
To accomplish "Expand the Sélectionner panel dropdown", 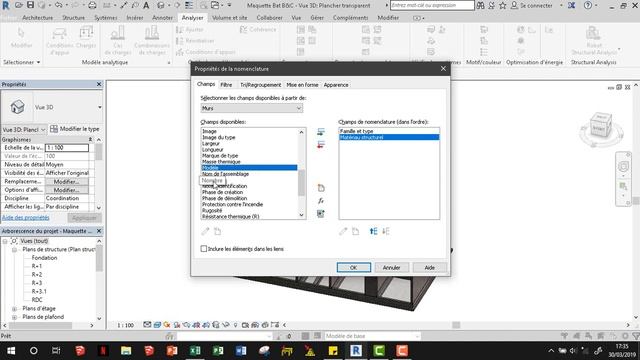I will click(x=22, y=62).
